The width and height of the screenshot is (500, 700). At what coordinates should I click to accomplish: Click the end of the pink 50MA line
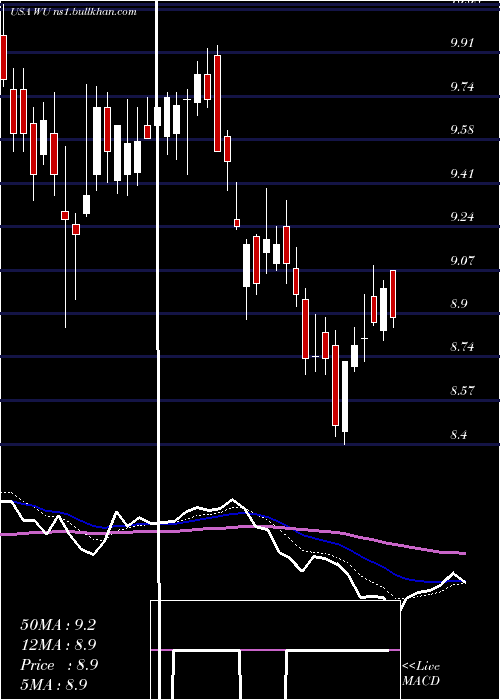pos(464,553)
